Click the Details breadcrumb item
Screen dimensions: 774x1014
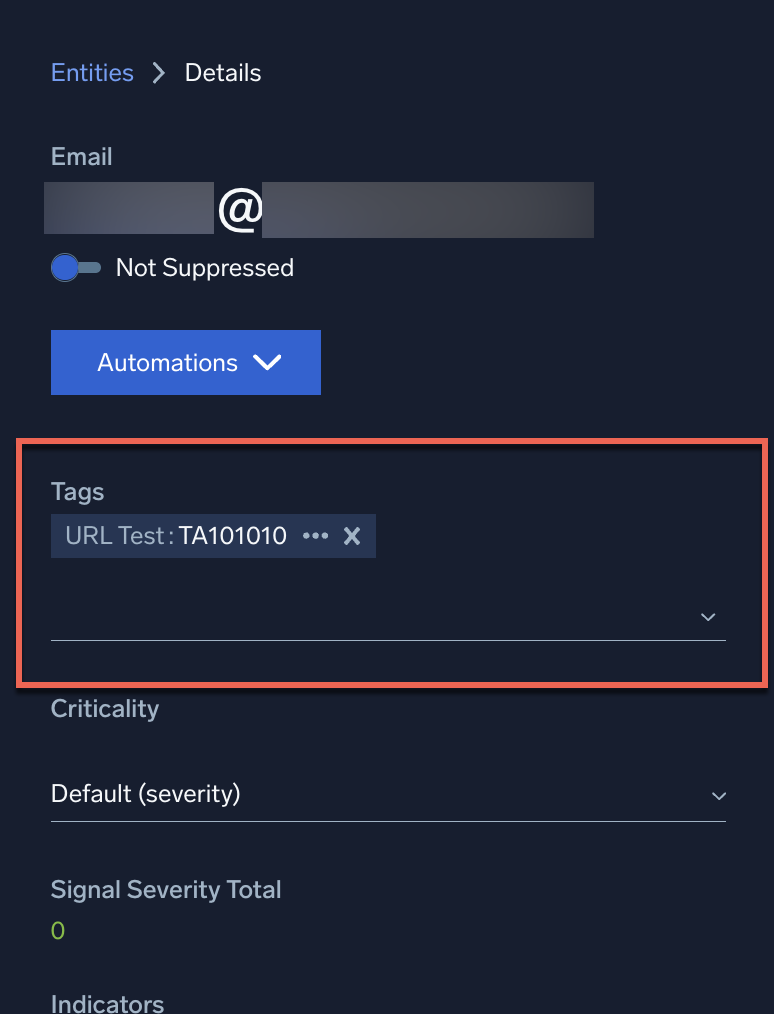pos(223,73)
